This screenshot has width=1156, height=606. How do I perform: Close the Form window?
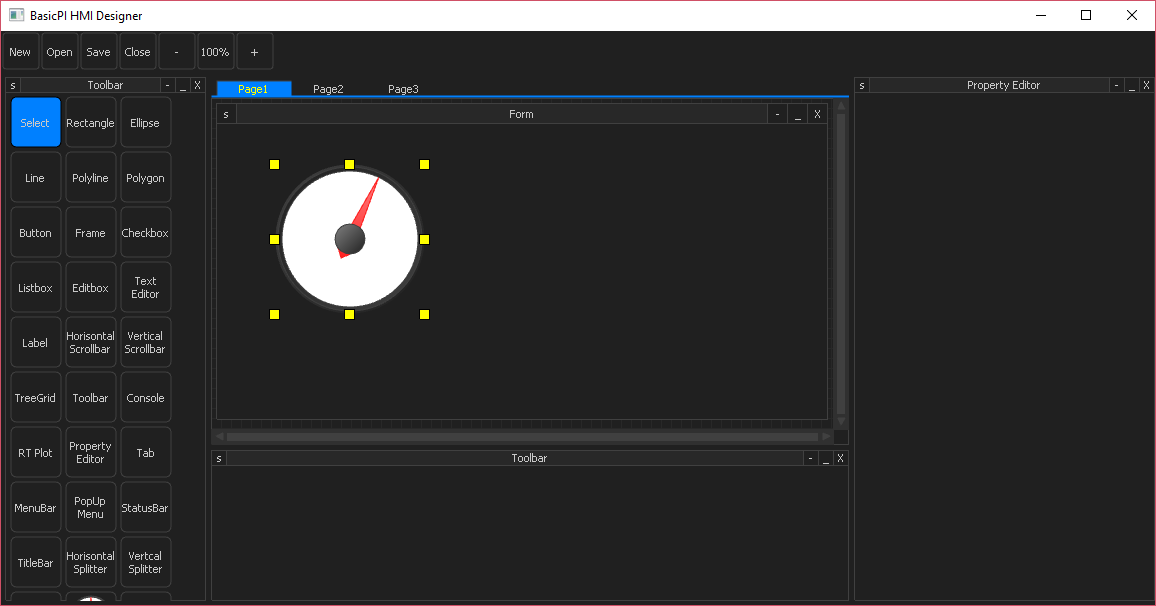tap(818, 114)
